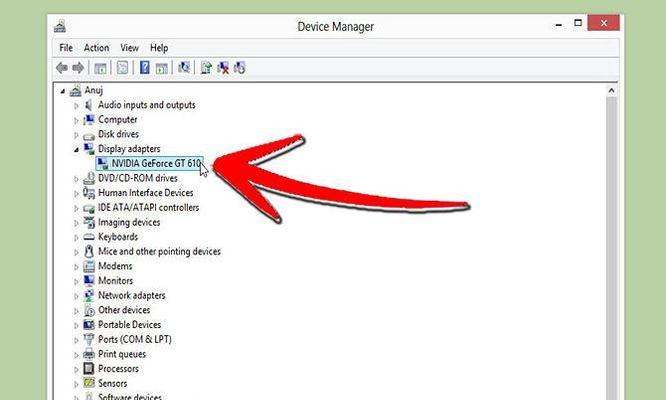Viewport: 666px width, 400px height.
Task: Click the Update Driver Software icon
Action: click(x=206, y=68)
